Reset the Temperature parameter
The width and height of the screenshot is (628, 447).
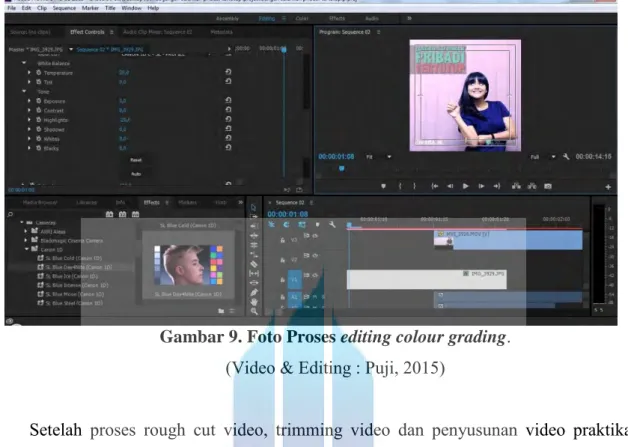pyautogui.click(x=228, y=72)
